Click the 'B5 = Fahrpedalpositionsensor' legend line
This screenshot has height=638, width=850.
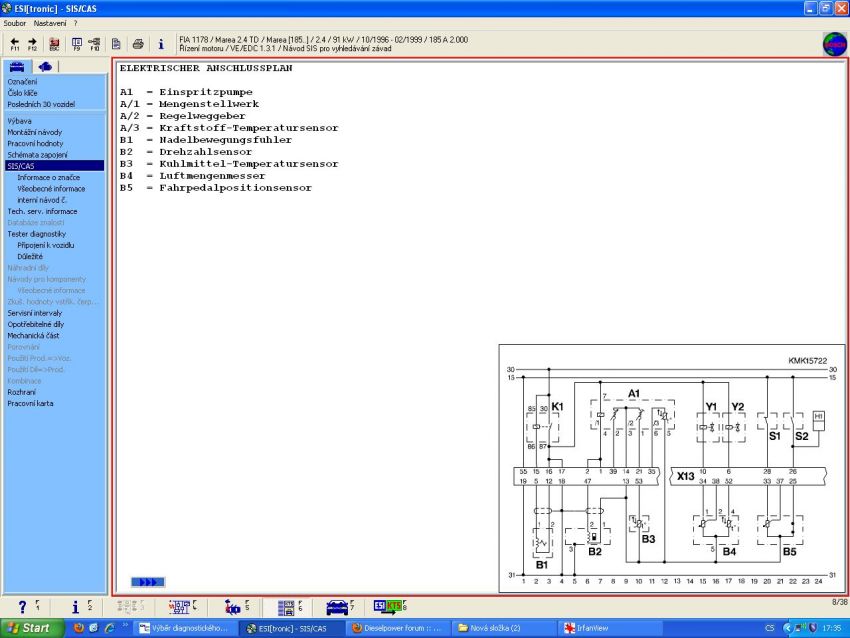coord(216,188)
